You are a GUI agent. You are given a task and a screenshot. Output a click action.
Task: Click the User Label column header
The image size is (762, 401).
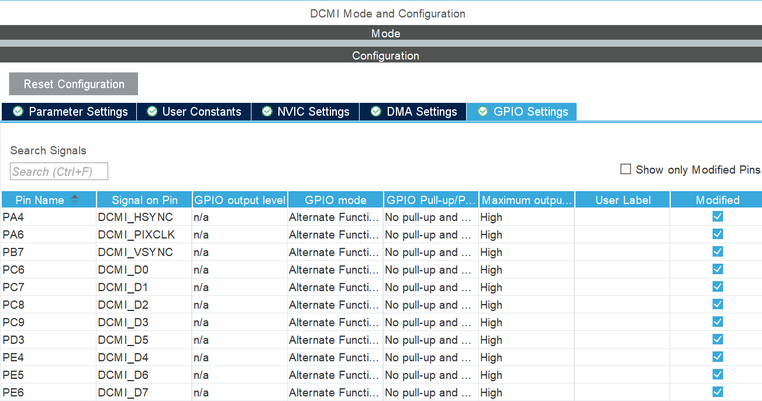[x=623, y=200]
